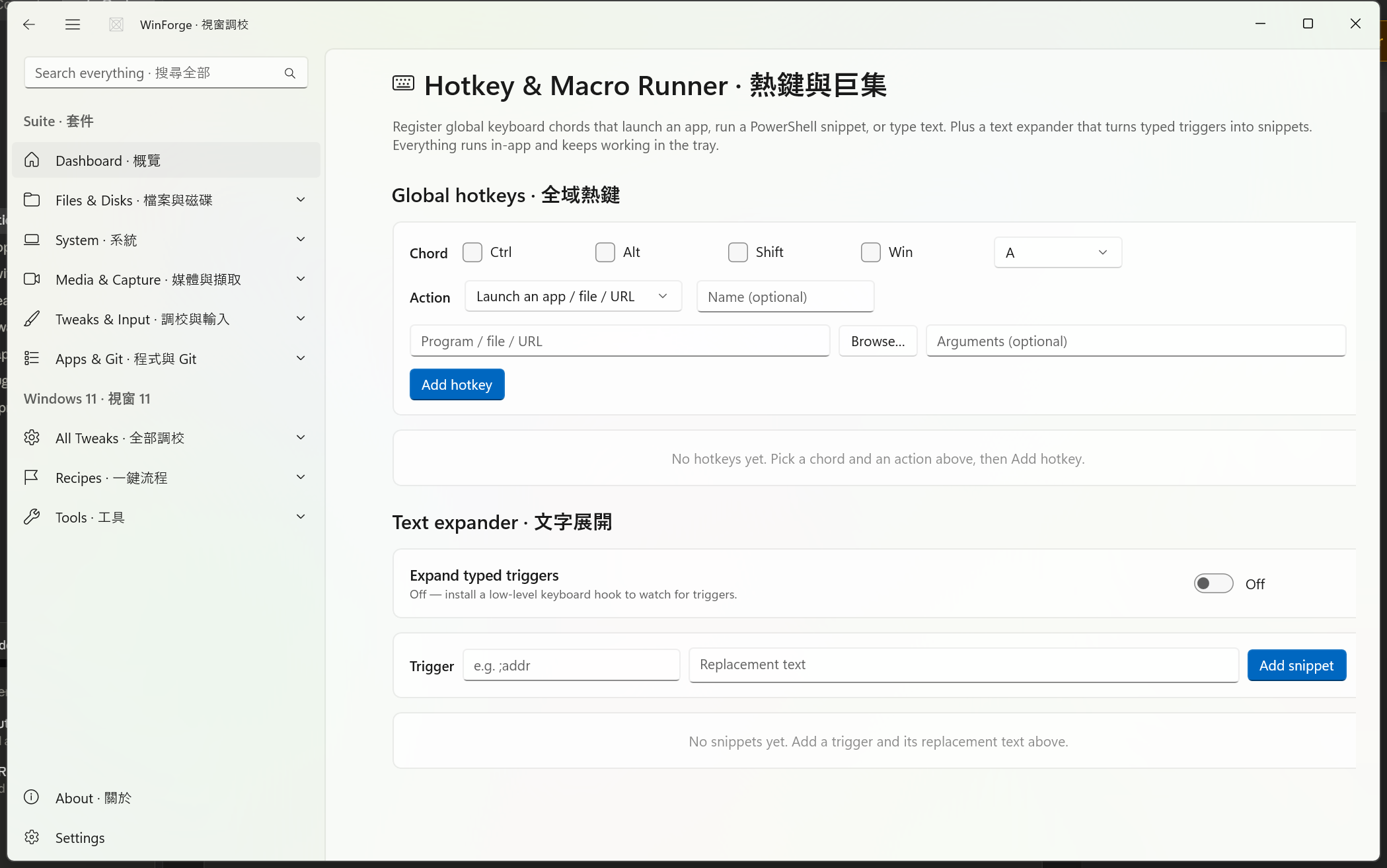The width and height of the screenshot is (1387, 868).
Task: Toggle the hamburger navigation menu
Action: point(73,24)
